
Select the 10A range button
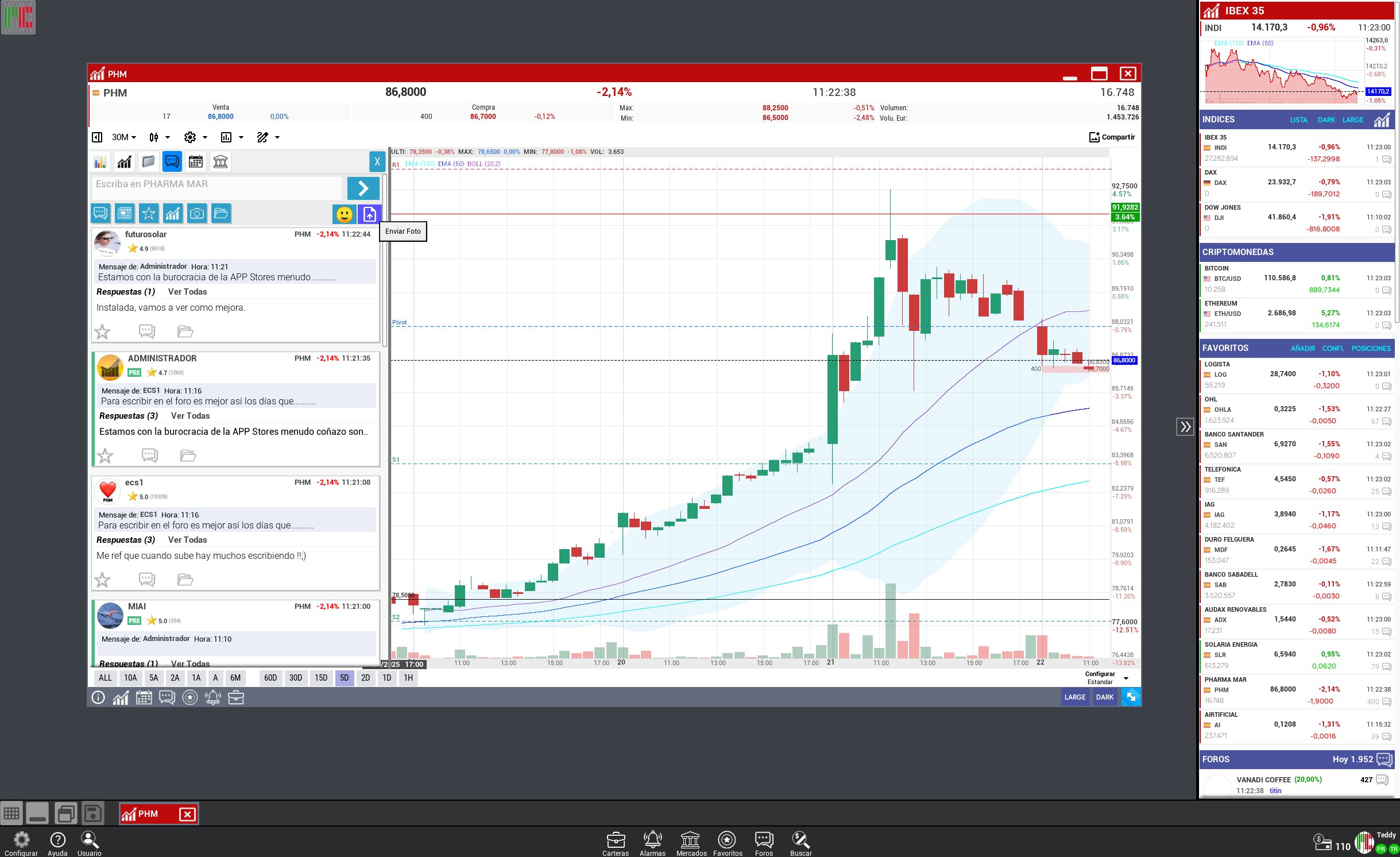130,678
